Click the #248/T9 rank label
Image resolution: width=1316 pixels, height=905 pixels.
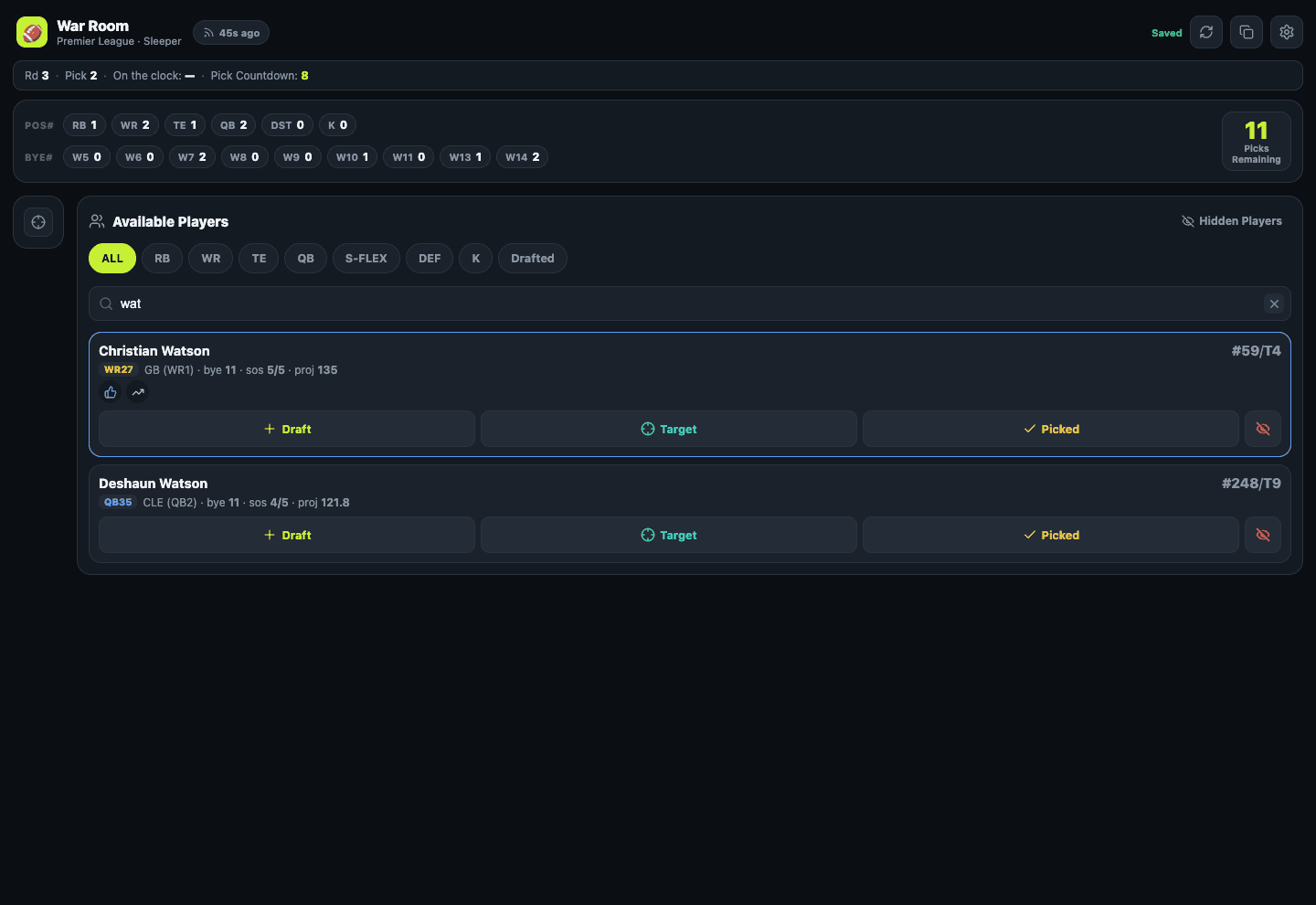(x=1251, y=484)
